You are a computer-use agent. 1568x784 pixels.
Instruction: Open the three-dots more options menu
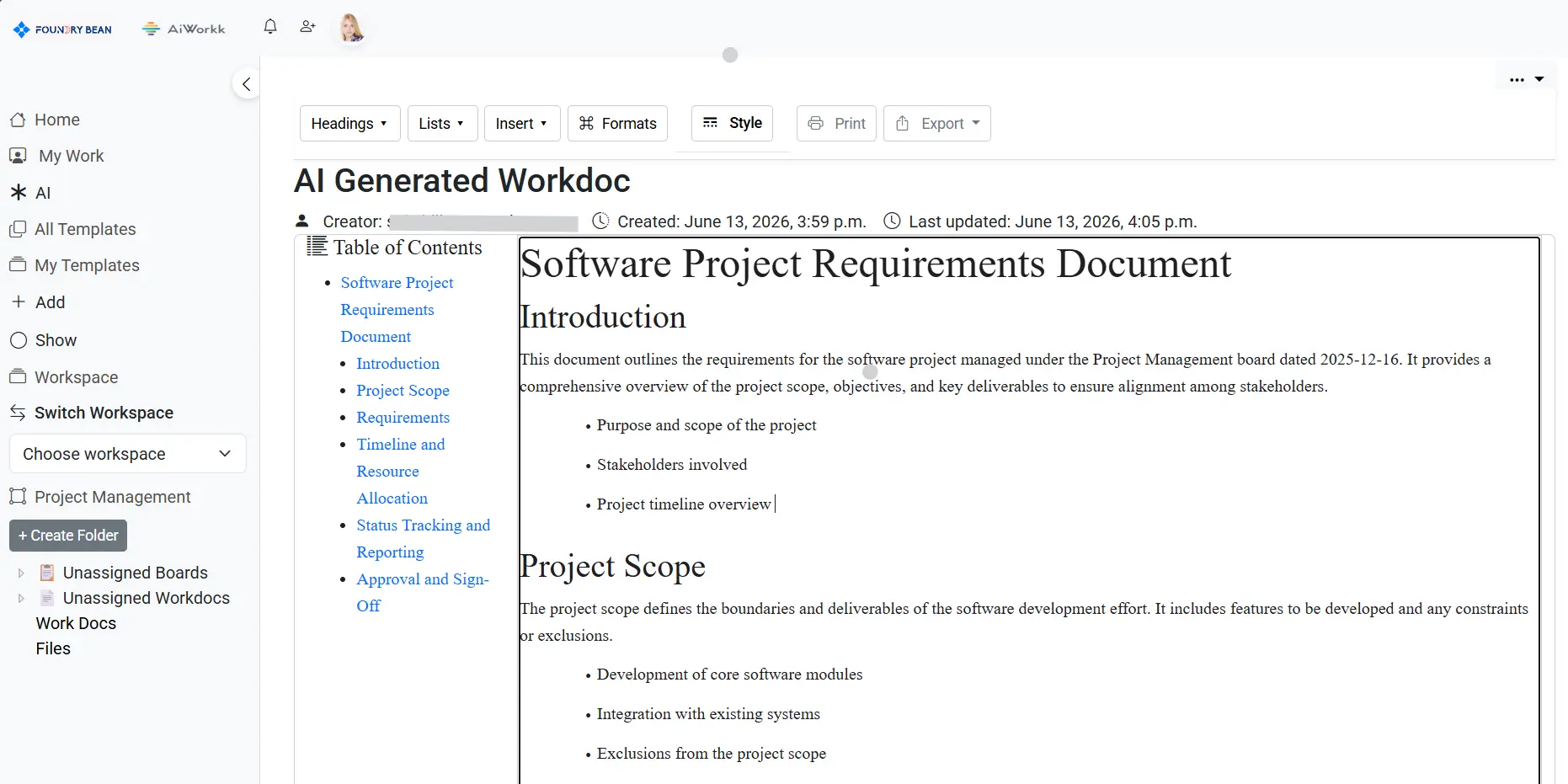[1517, 80]
